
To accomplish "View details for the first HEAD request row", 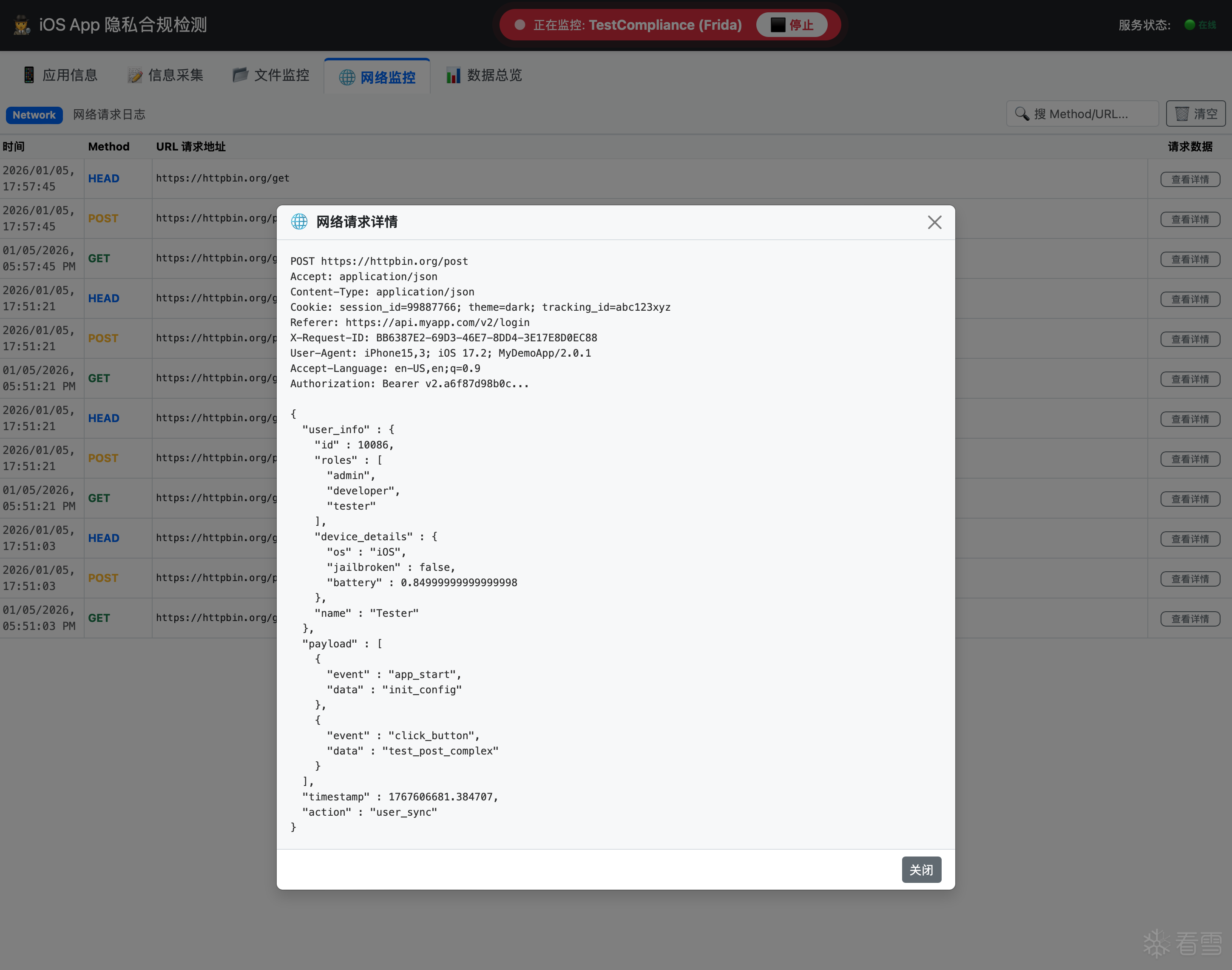I will pyautogui.click(x=1190, y=179).
